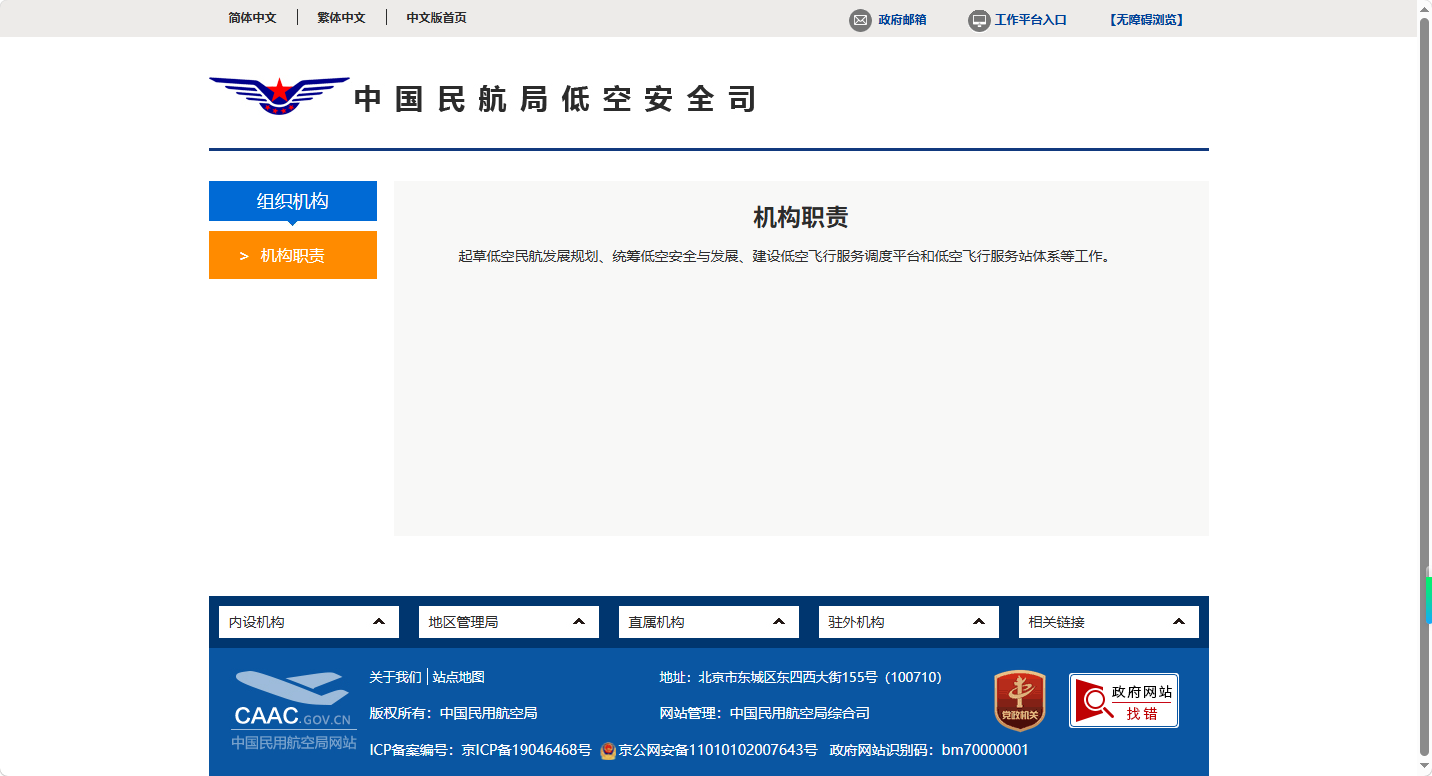
Task: Expand the 内设机构 dropdown
Action: point(309,622)
